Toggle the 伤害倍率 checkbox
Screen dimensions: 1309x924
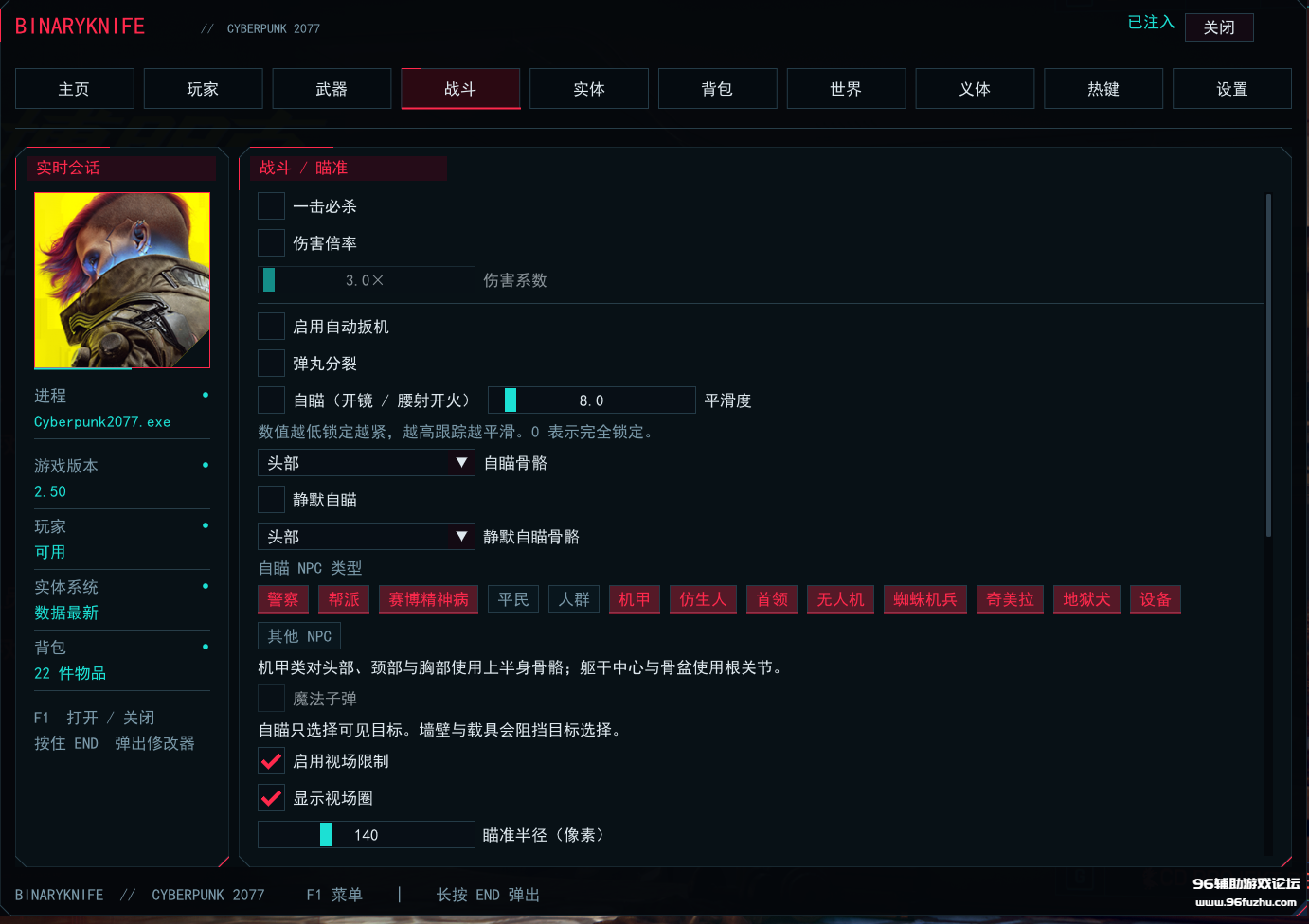pos(271,243)
